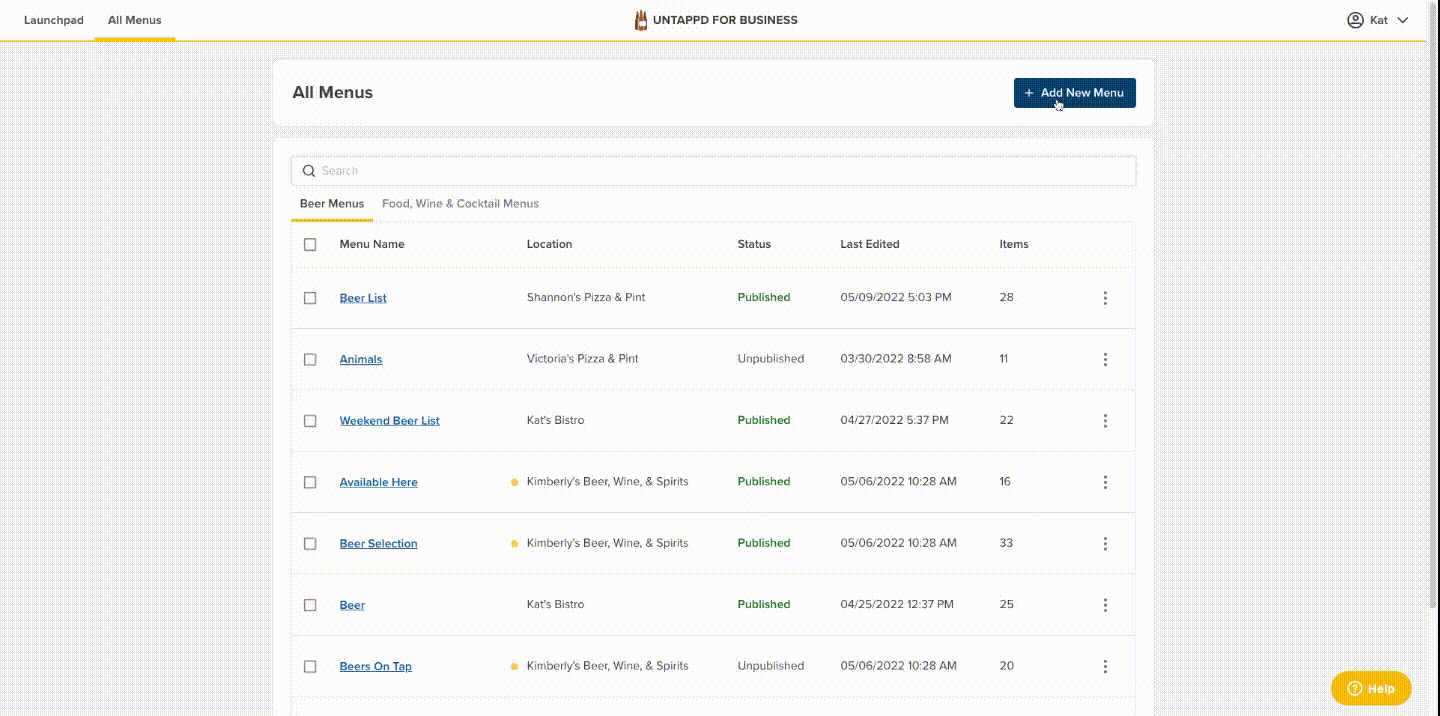
Task: Click item count 33 in Beer Selection row
Action: pyautogui.click(x=1006, y=544)
